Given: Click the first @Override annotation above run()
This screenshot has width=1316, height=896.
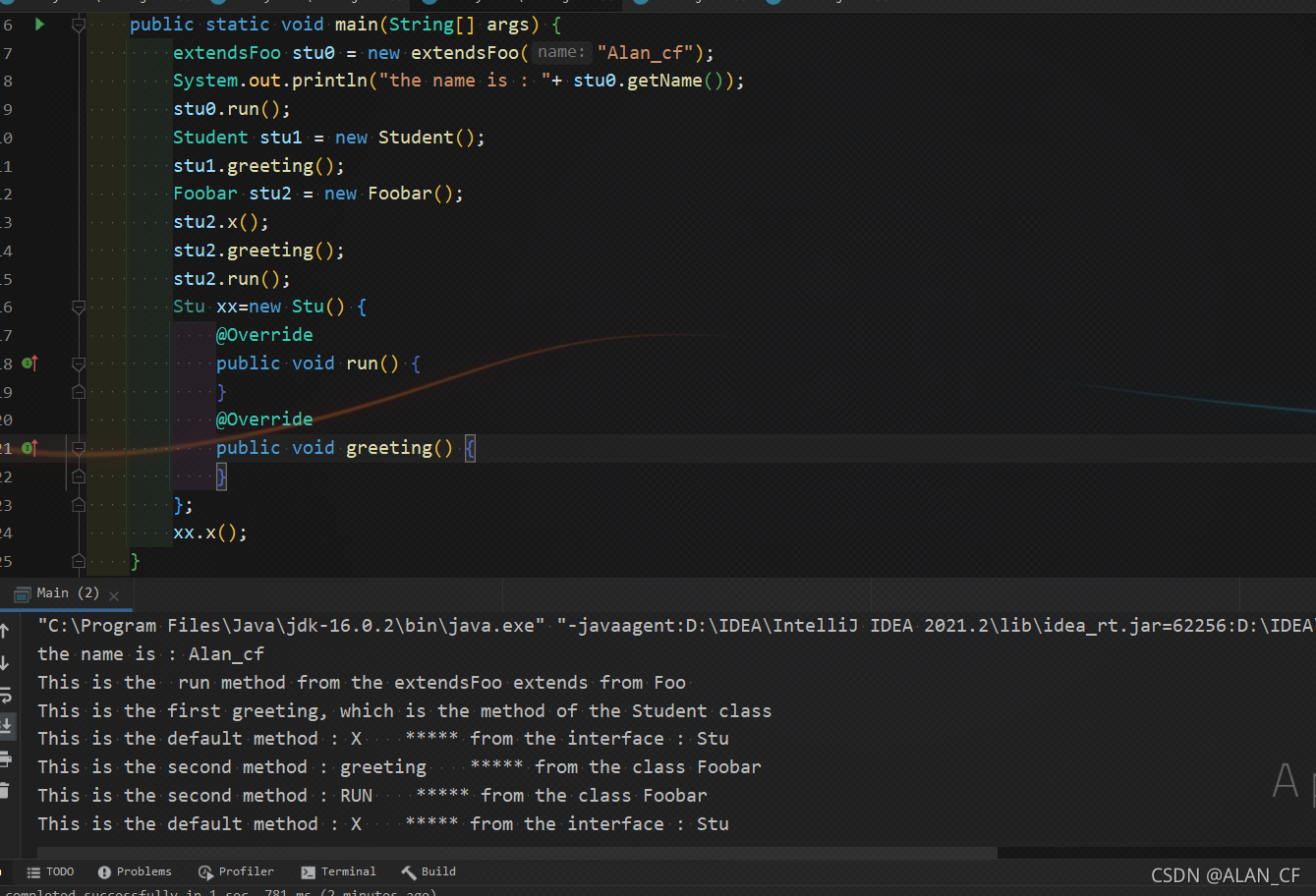Looking at the screenshot, I should [264, 335].
